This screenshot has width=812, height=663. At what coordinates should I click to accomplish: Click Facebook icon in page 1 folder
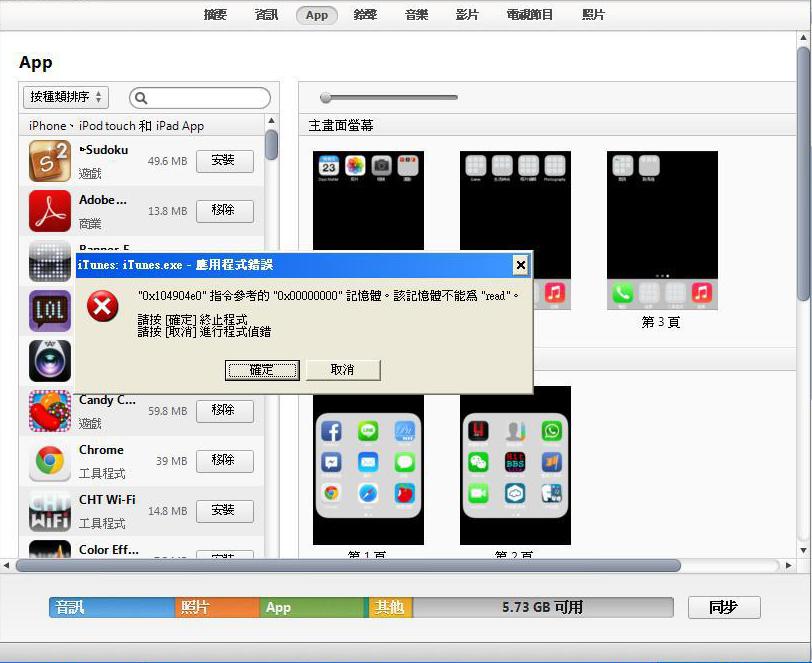point(331,431)
